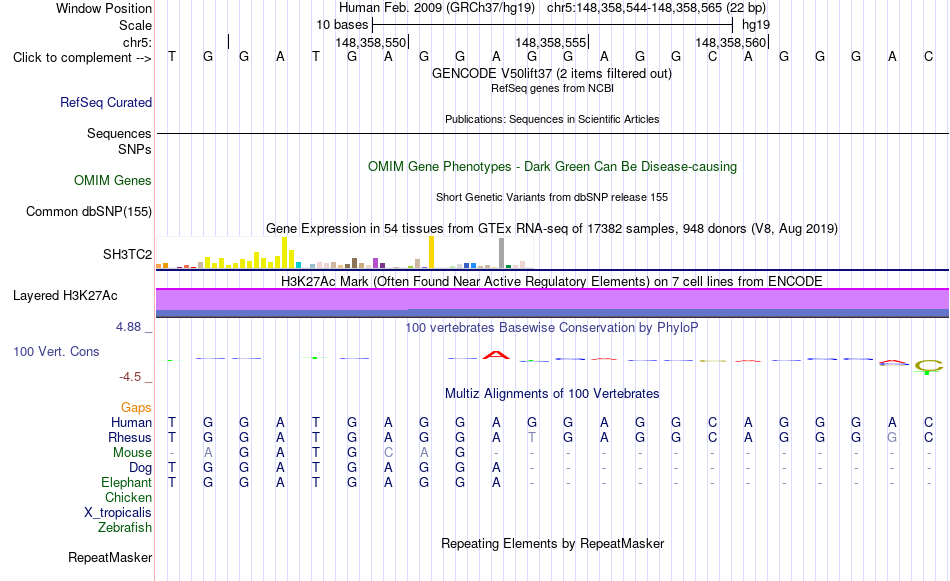This screenshot has width=950, height=581.
Task: Click the 148,358,555 position marker
Action: point(551,42)
